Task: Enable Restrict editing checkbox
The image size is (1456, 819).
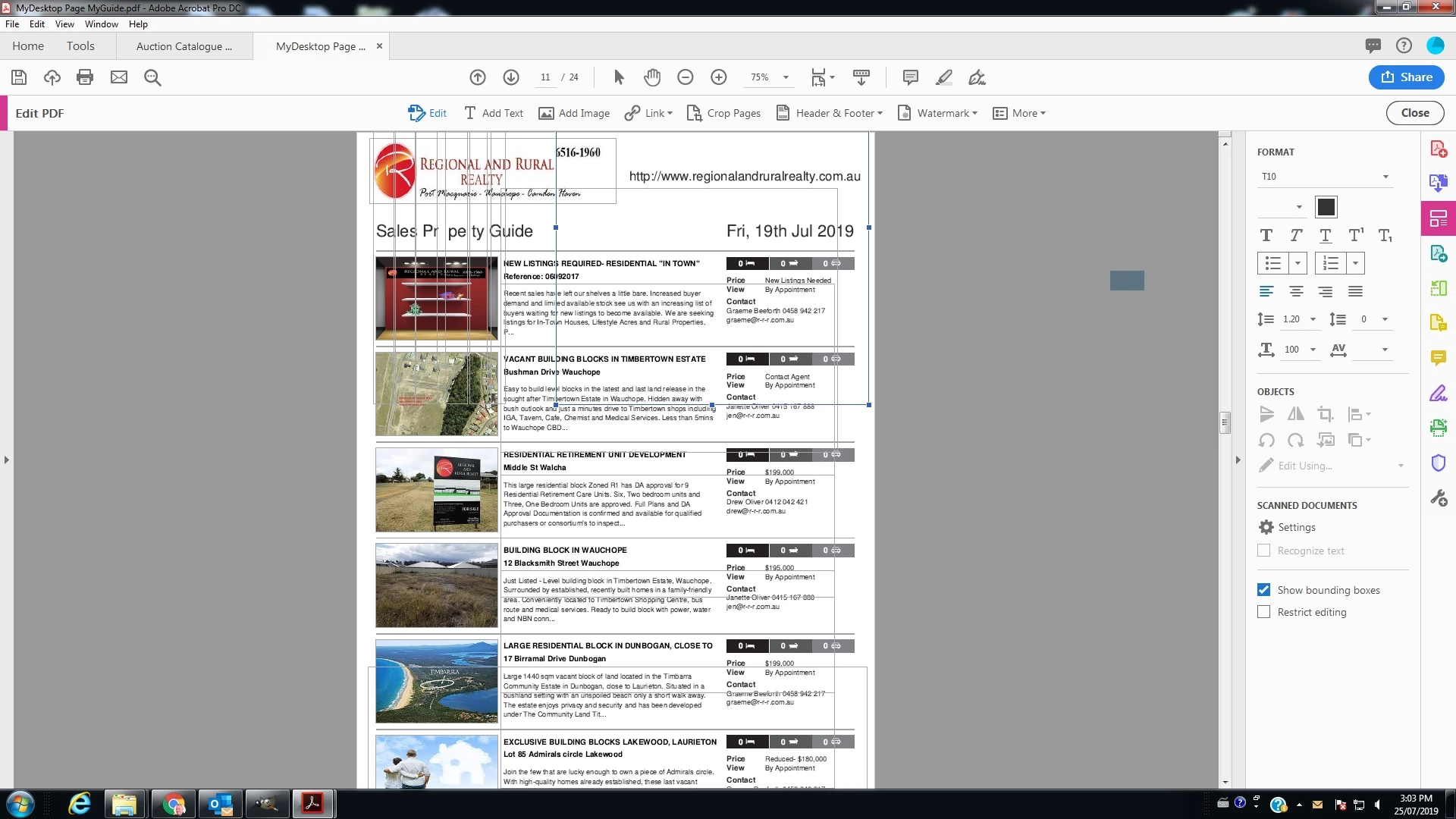Action: pos(1263,612)
